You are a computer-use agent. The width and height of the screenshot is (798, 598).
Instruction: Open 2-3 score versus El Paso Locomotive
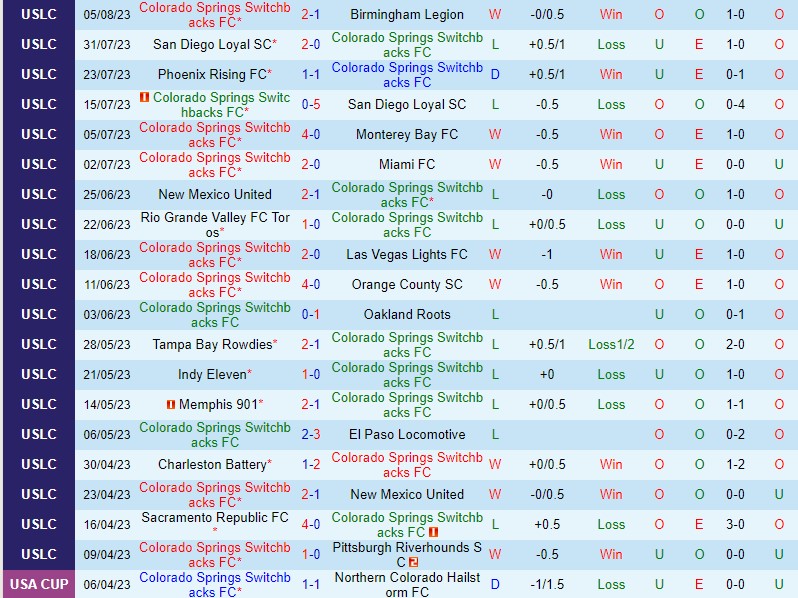[310, 435]
